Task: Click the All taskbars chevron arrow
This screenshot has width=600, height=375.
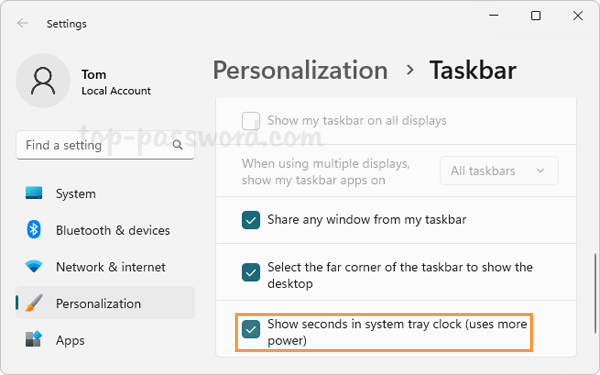Action: pos(540,171)
